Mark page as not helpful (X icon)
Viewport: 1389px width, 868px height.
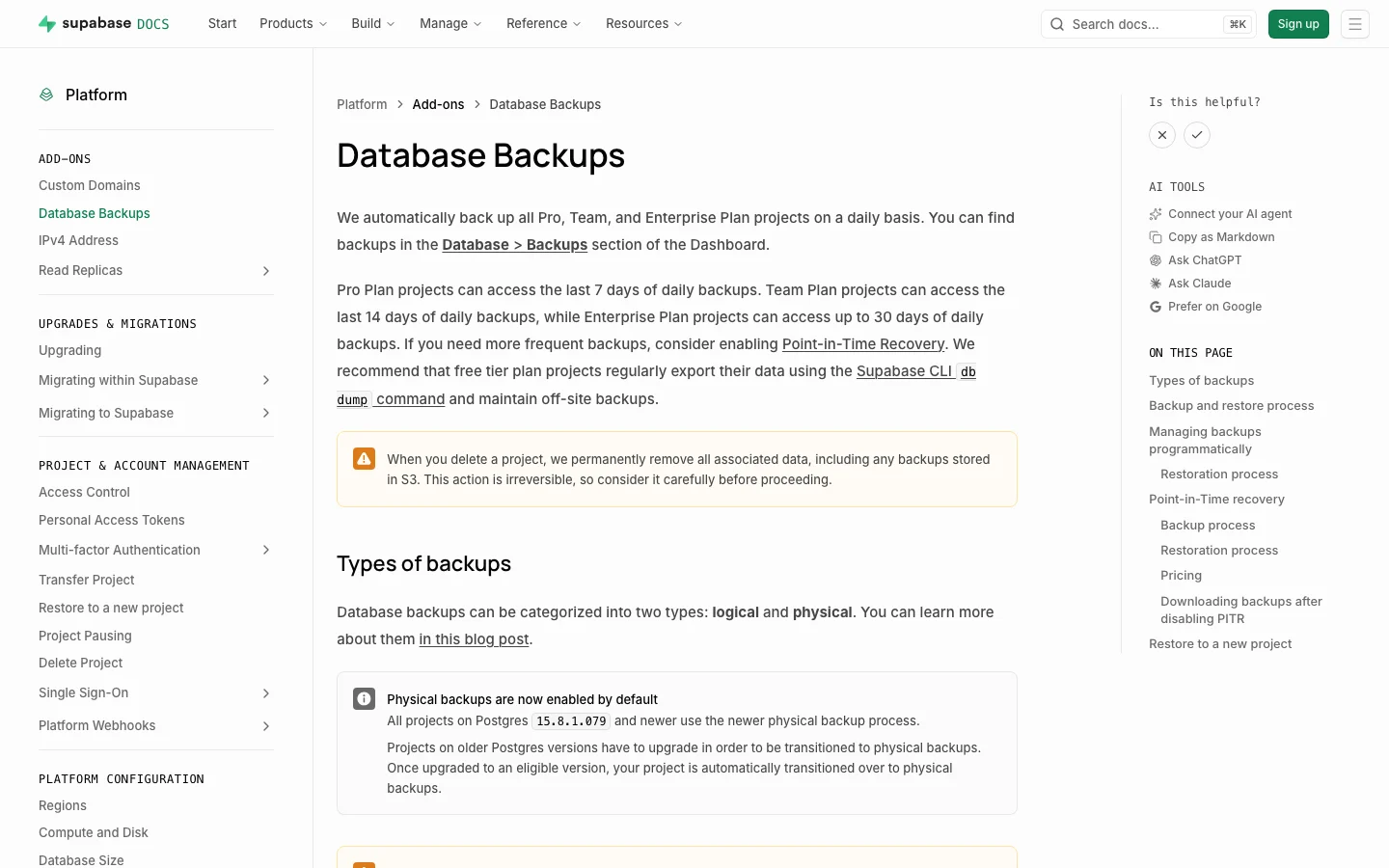pyautogui.click(x=1162, y=135)
